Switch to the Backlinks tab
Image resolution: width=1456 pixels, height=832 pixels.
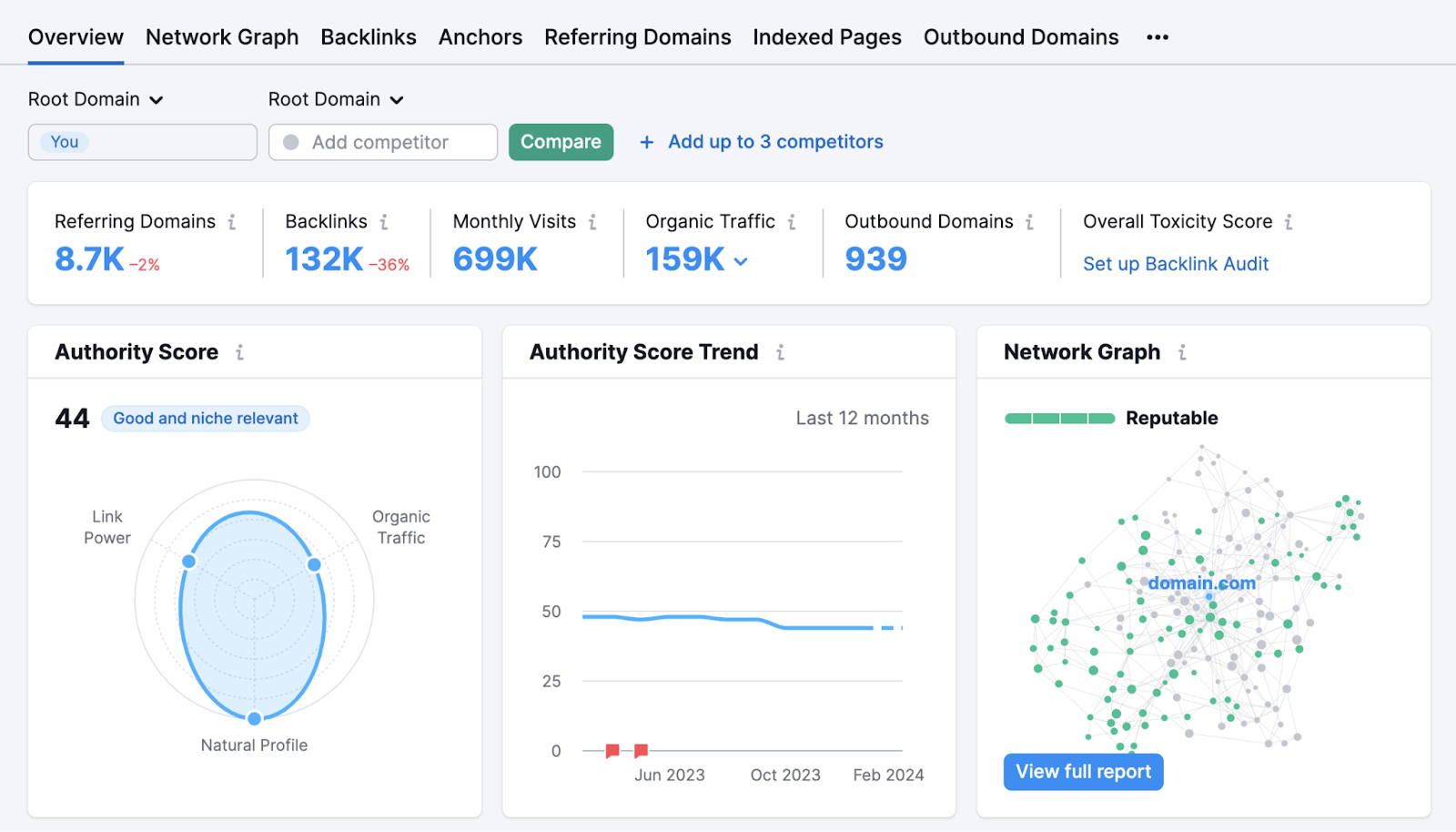[x=369, y=37]
